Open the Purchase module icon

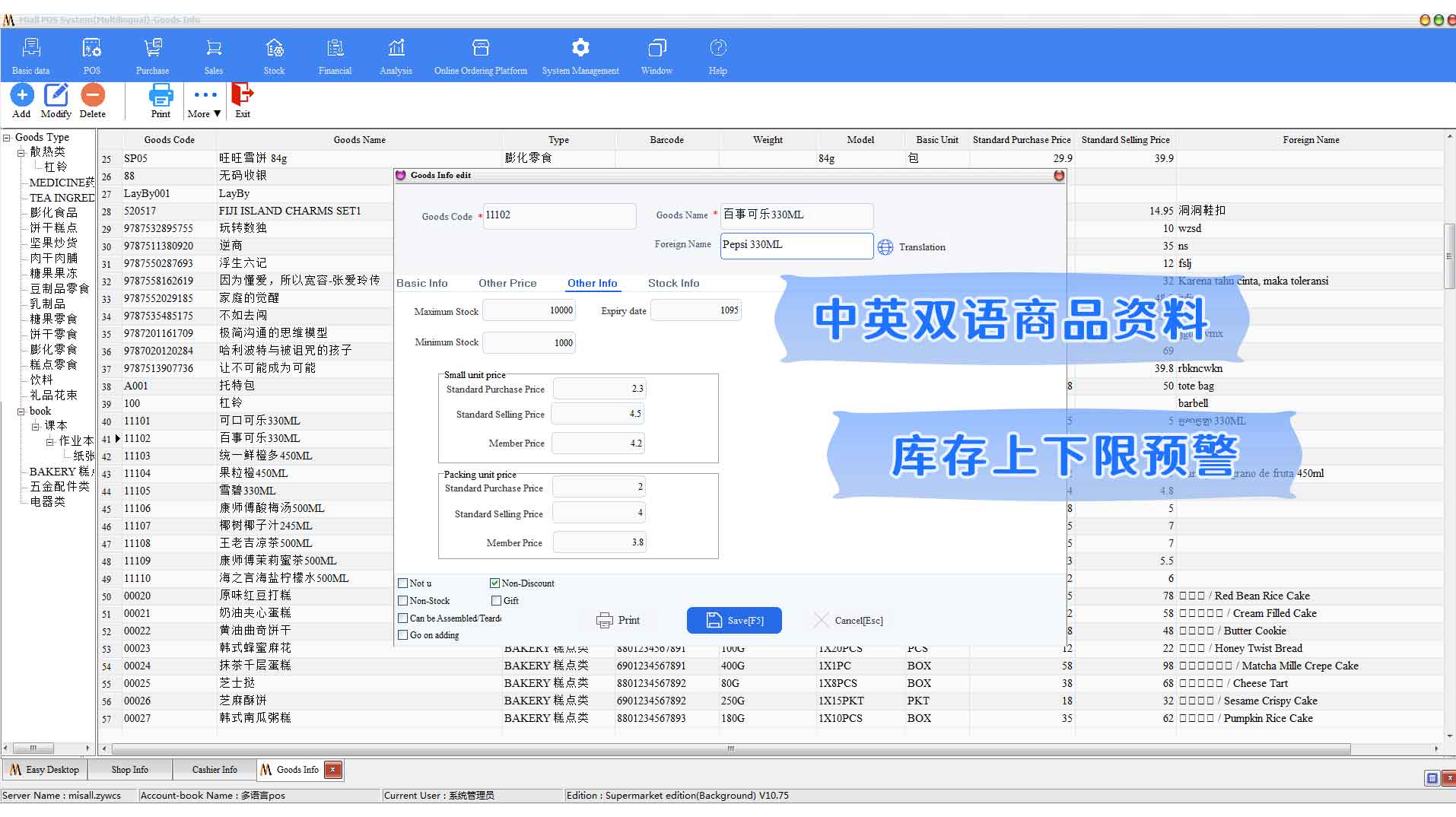pos(153,49)
